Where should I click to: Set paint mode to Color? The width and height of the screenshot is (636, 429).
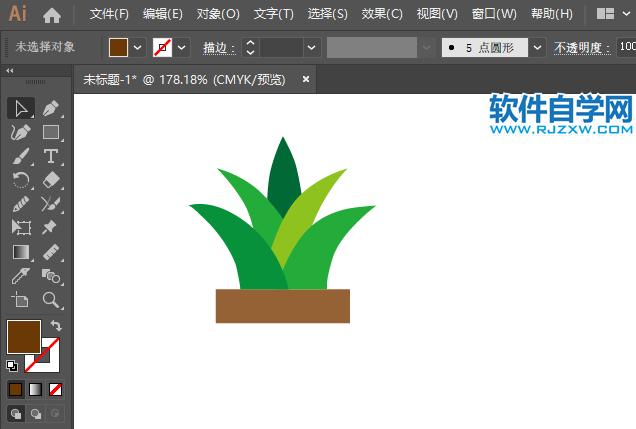pyautogui.click(x=15, y=390)
